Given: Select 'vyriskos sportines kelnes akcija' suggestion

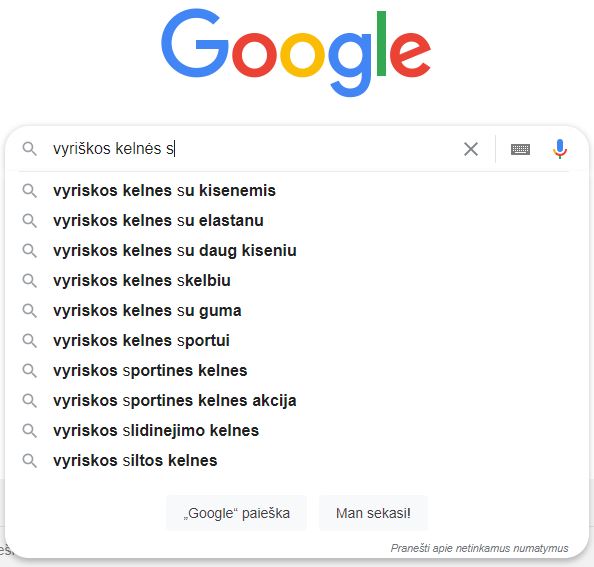Looking at the screenshot, I should click(x=294, y=400).
